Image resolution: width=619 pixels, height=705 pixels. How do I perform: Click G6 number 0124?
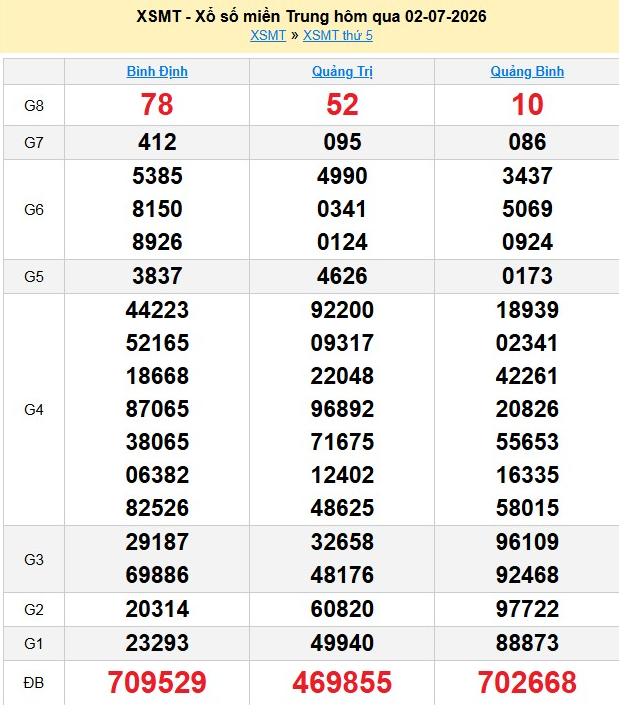(x=342, y=242)
